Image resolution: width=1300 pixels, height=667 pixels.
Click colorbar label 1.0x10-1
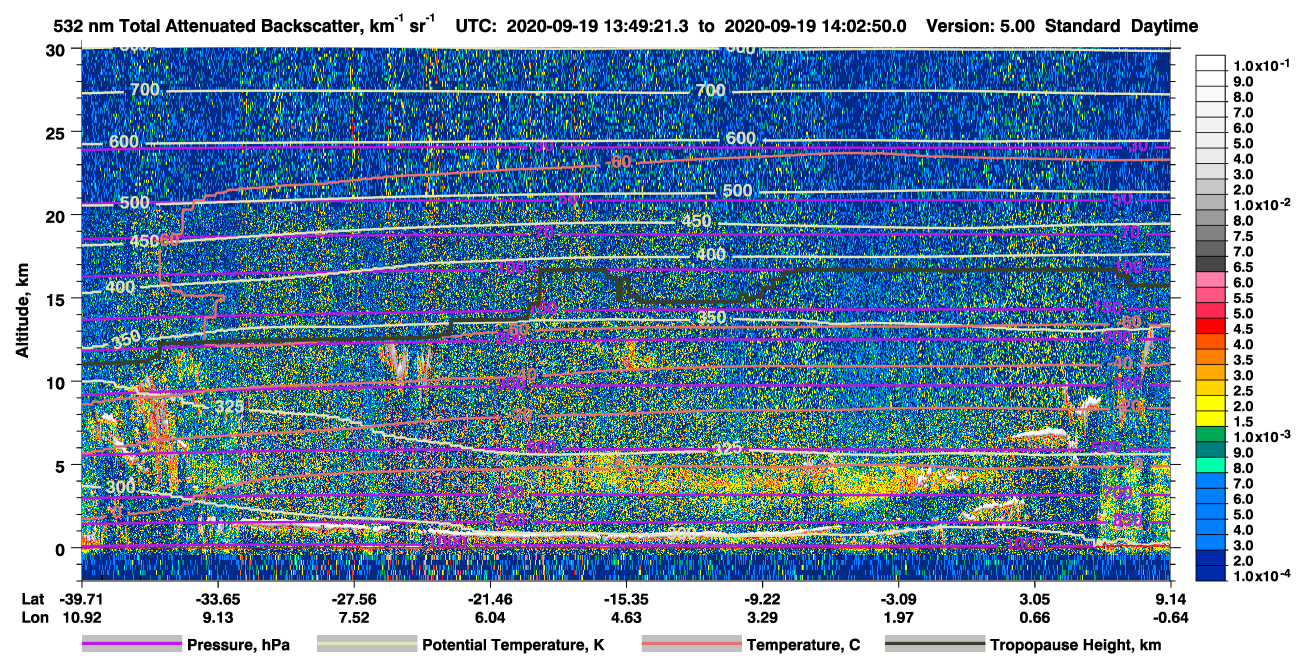point(1261,64)
